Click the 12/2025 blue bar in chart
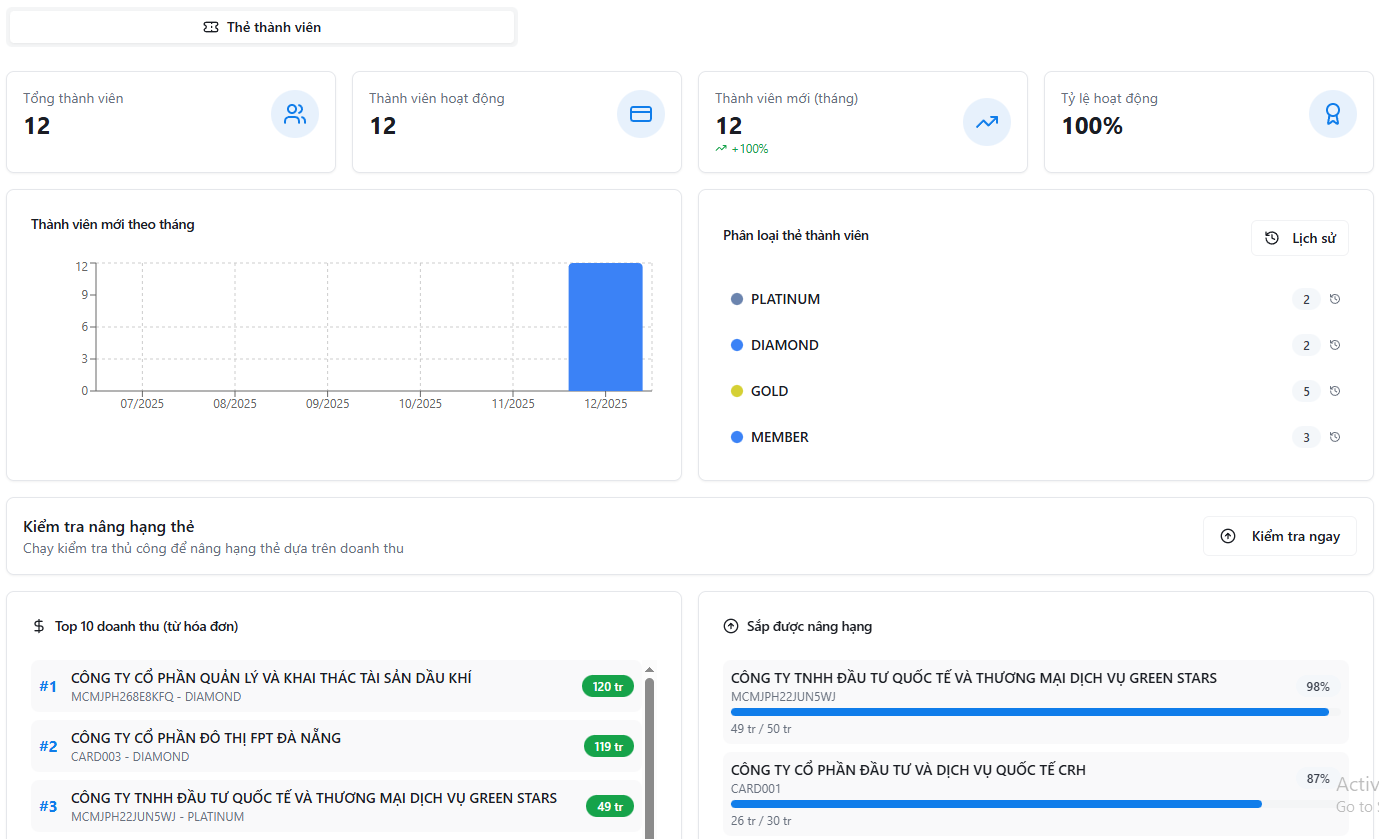1379x839 pixels. pos(605,327)
